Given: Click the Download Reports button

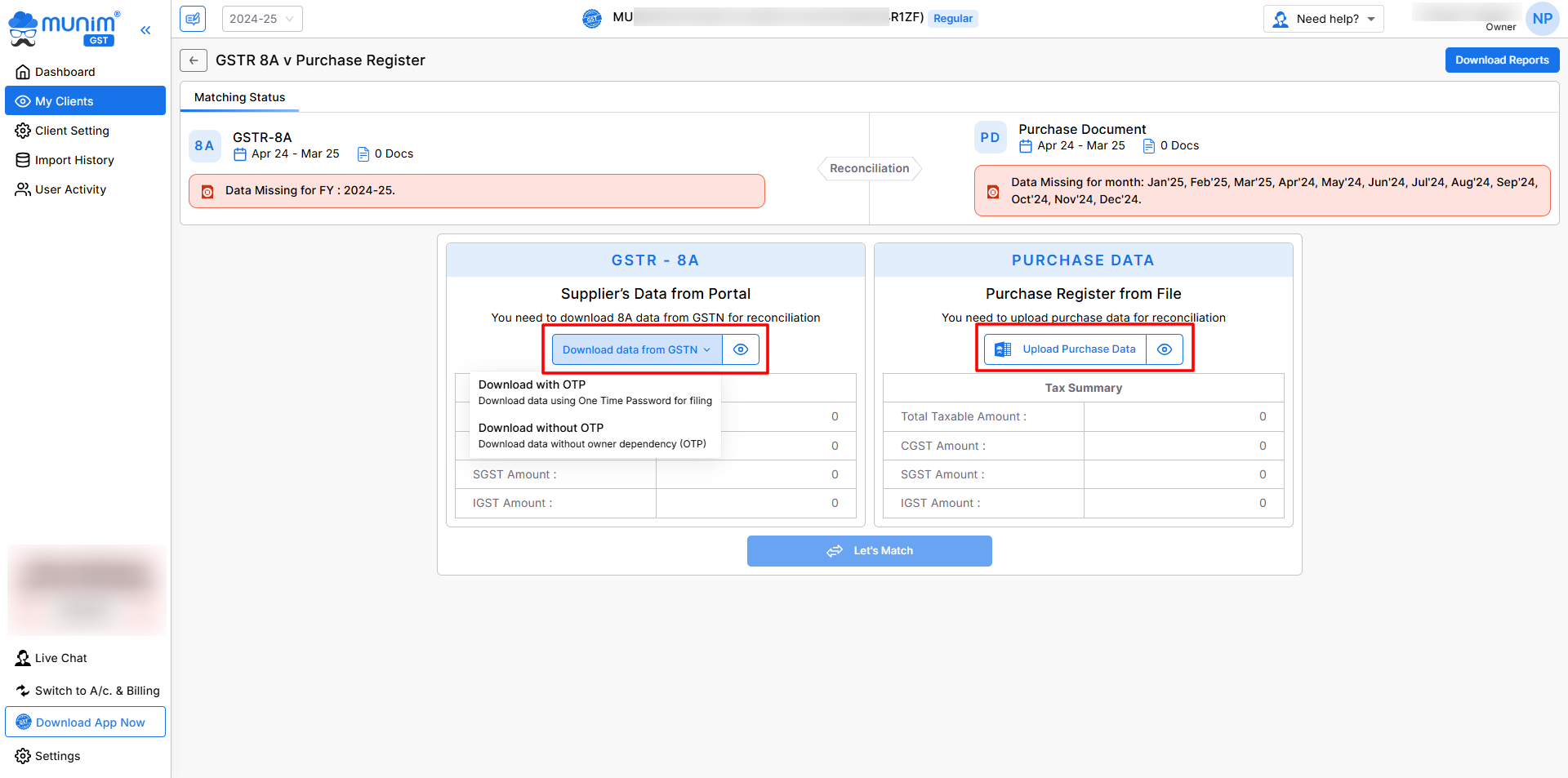Looking at the screenshot, I should [x=1501, y=60].
